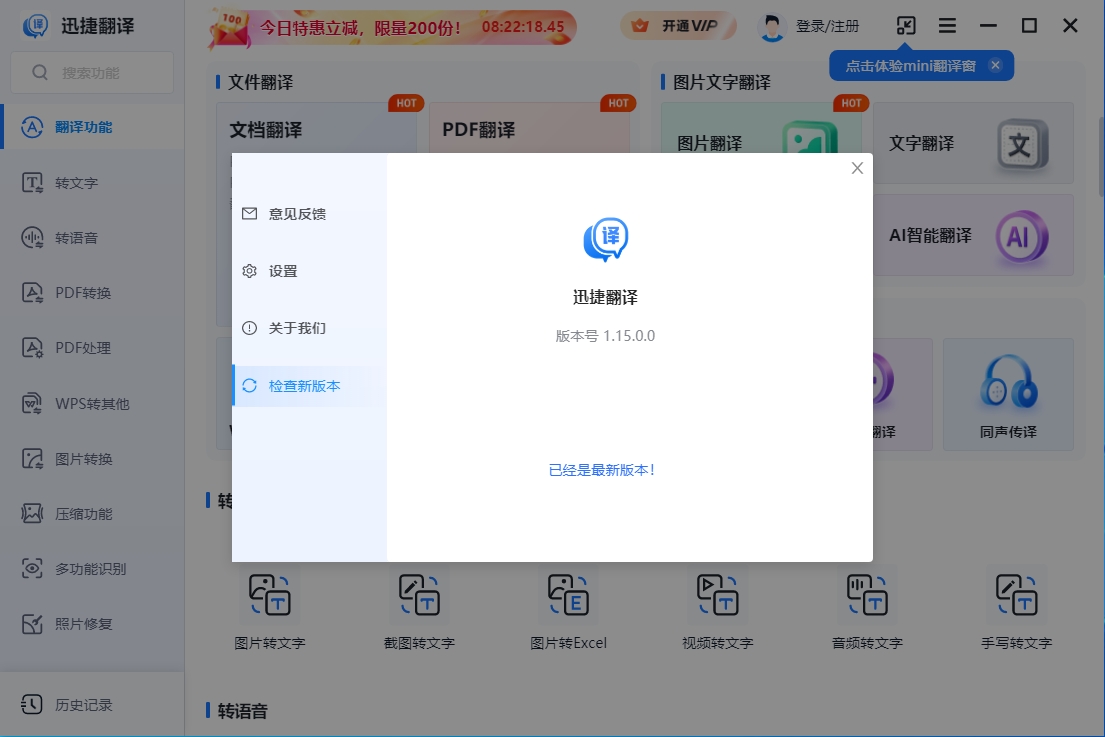Close the mini translation window tooltip

(x=995, y=66)
